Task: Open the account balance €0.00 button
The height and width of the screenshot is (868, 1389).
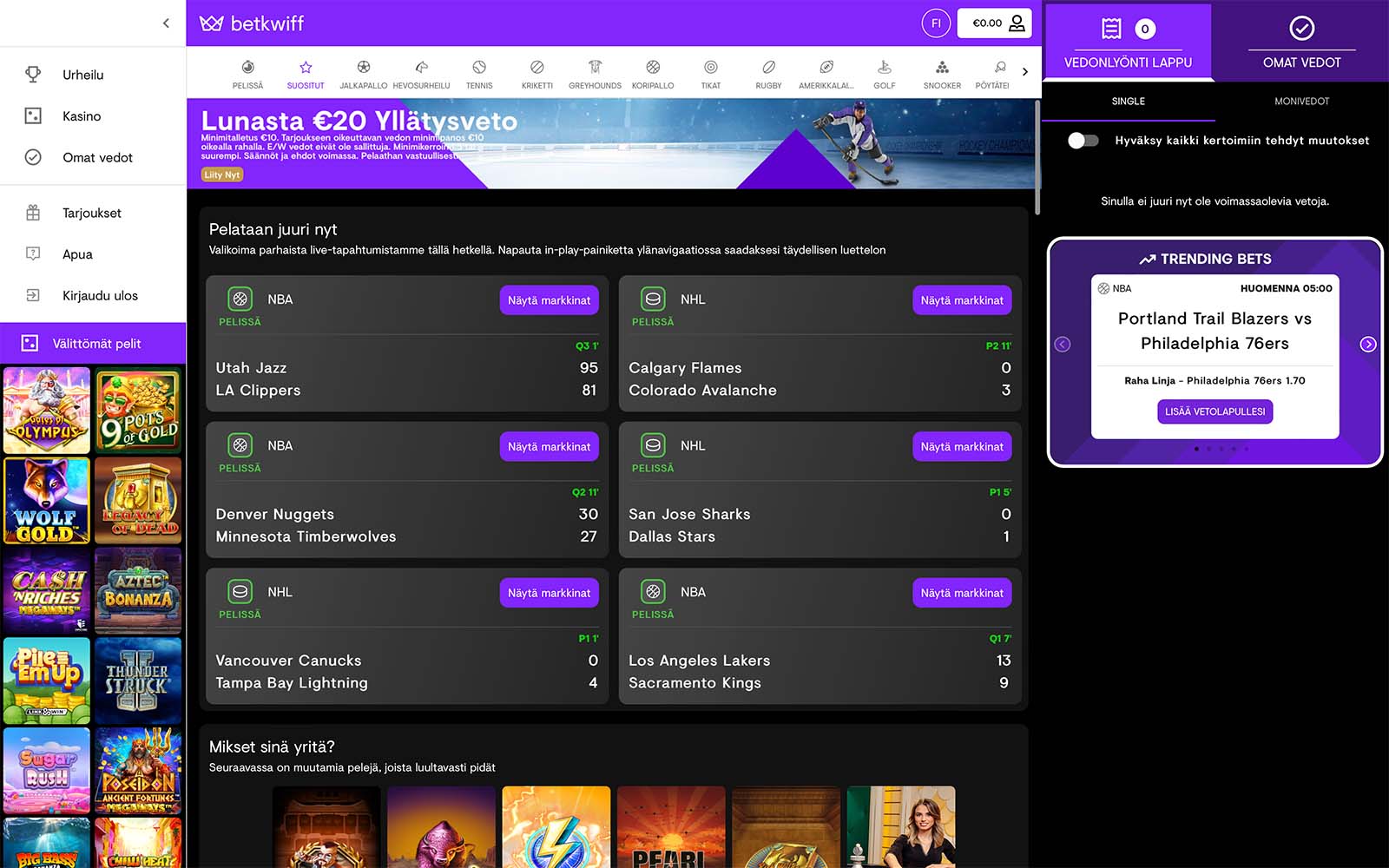Action: click(x=994, y=23)
